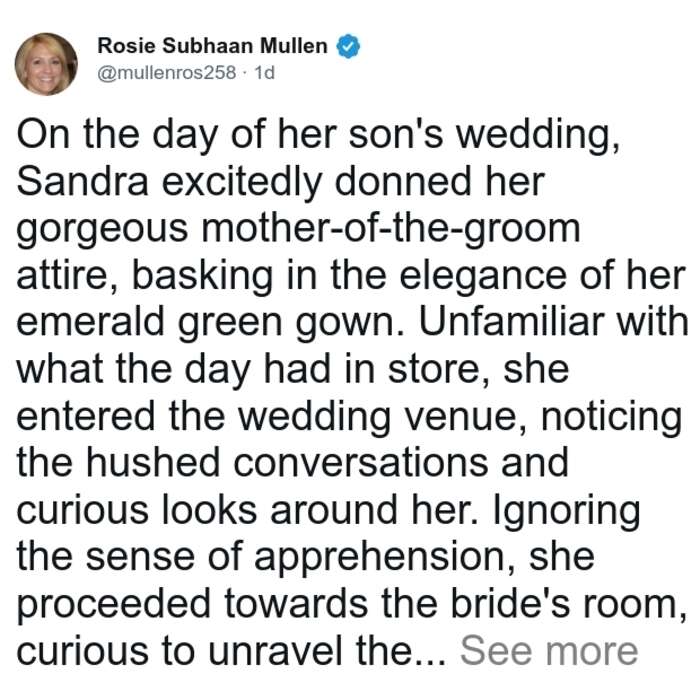The width and height of the screenshot is (700, 700).
Task: Click the word Sandra in the post
Action: [x=82, y=182]
